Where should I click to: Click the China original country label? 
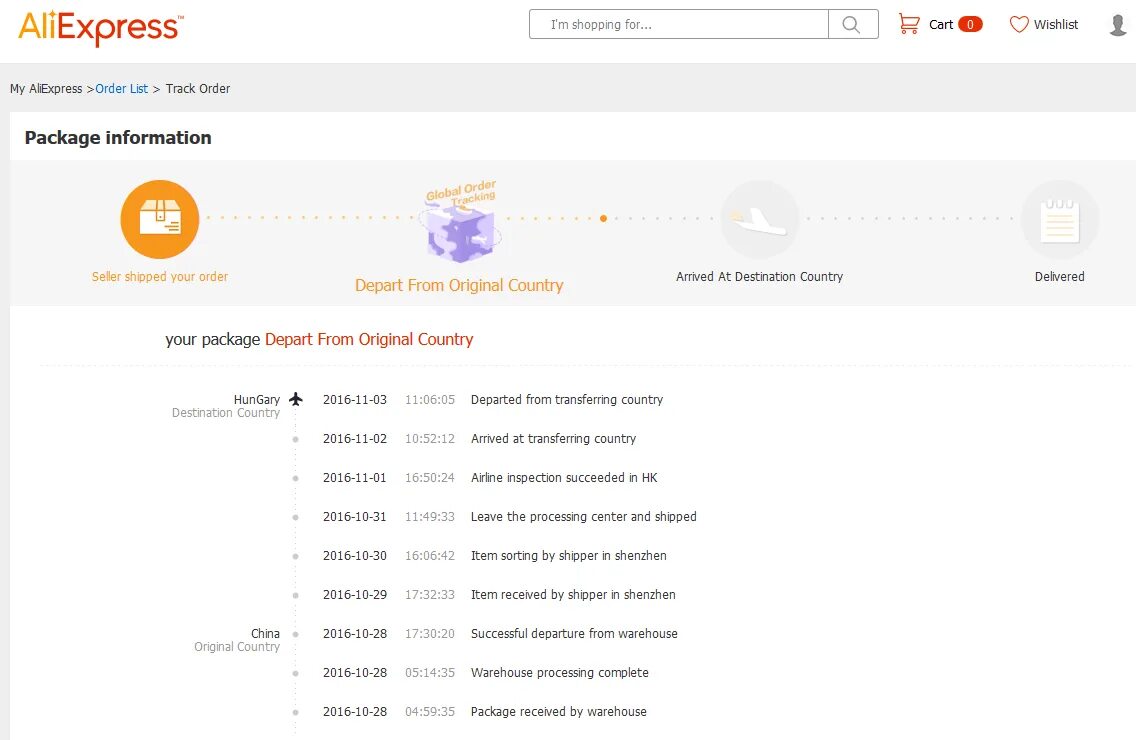tap(265, 633)
